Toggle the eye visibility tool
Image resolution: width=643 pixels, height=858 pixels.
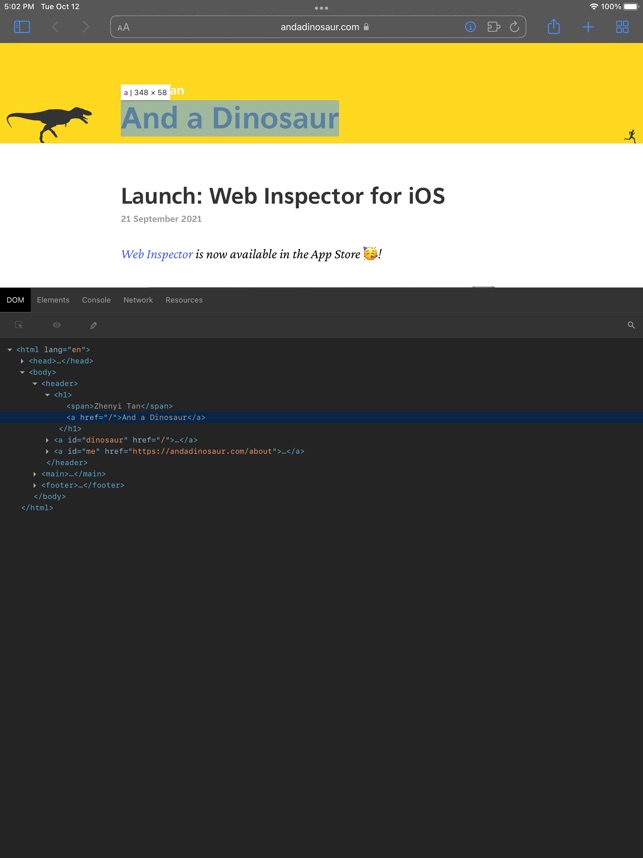pos(56,325)
